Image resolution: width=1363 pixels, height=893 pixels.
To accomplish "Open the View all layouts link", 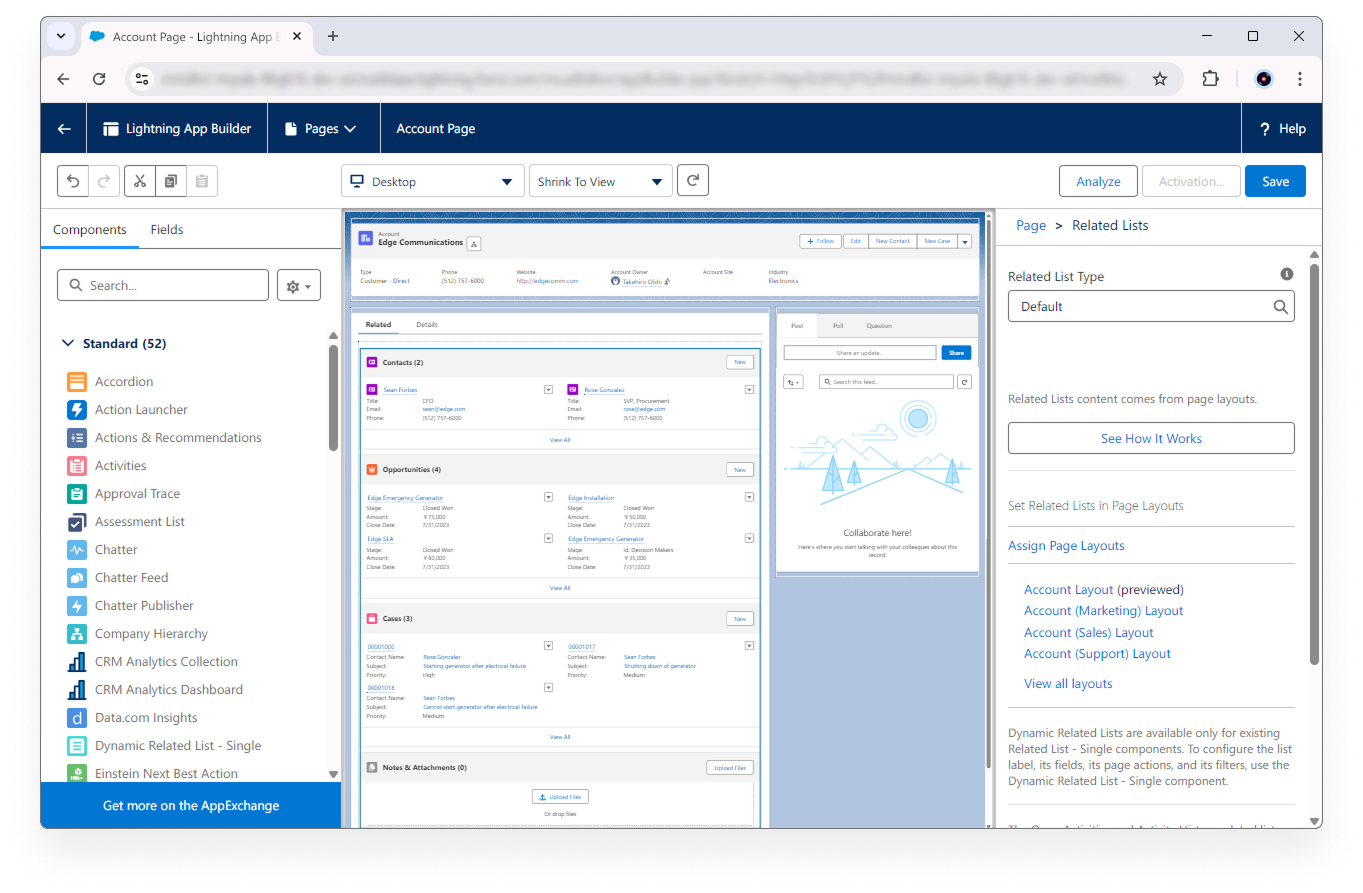I will [x=1068, y=683].
